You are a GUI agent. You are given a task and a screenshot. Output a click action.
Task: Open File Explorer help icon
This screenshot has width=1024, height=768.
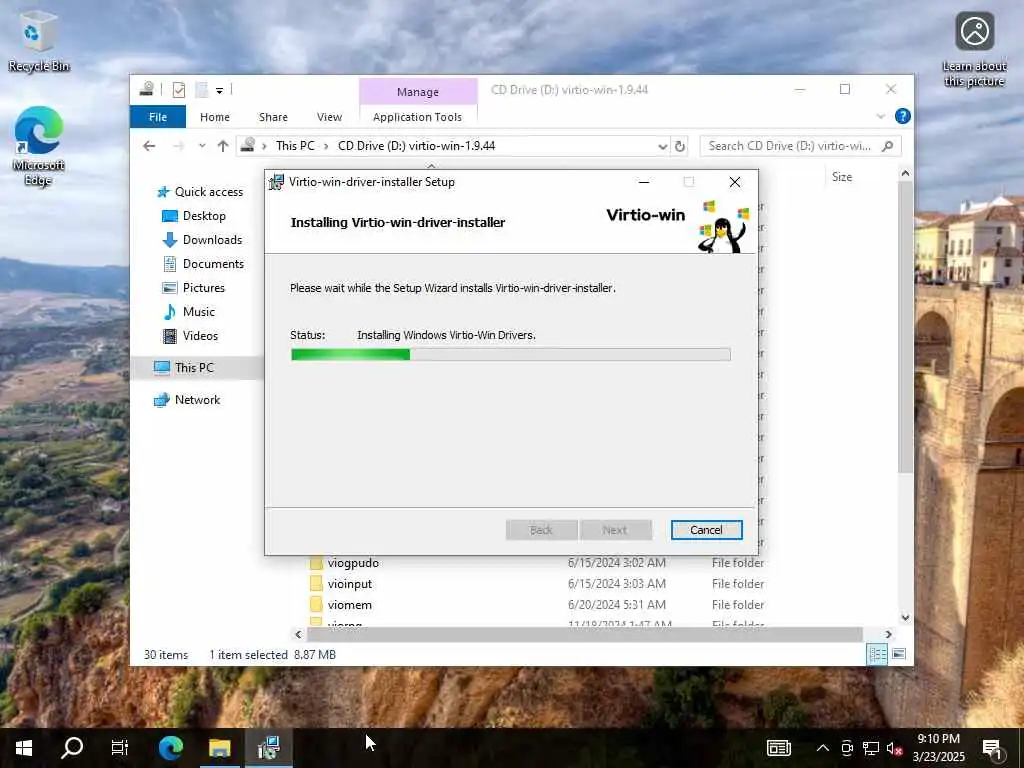pos(903,116)
